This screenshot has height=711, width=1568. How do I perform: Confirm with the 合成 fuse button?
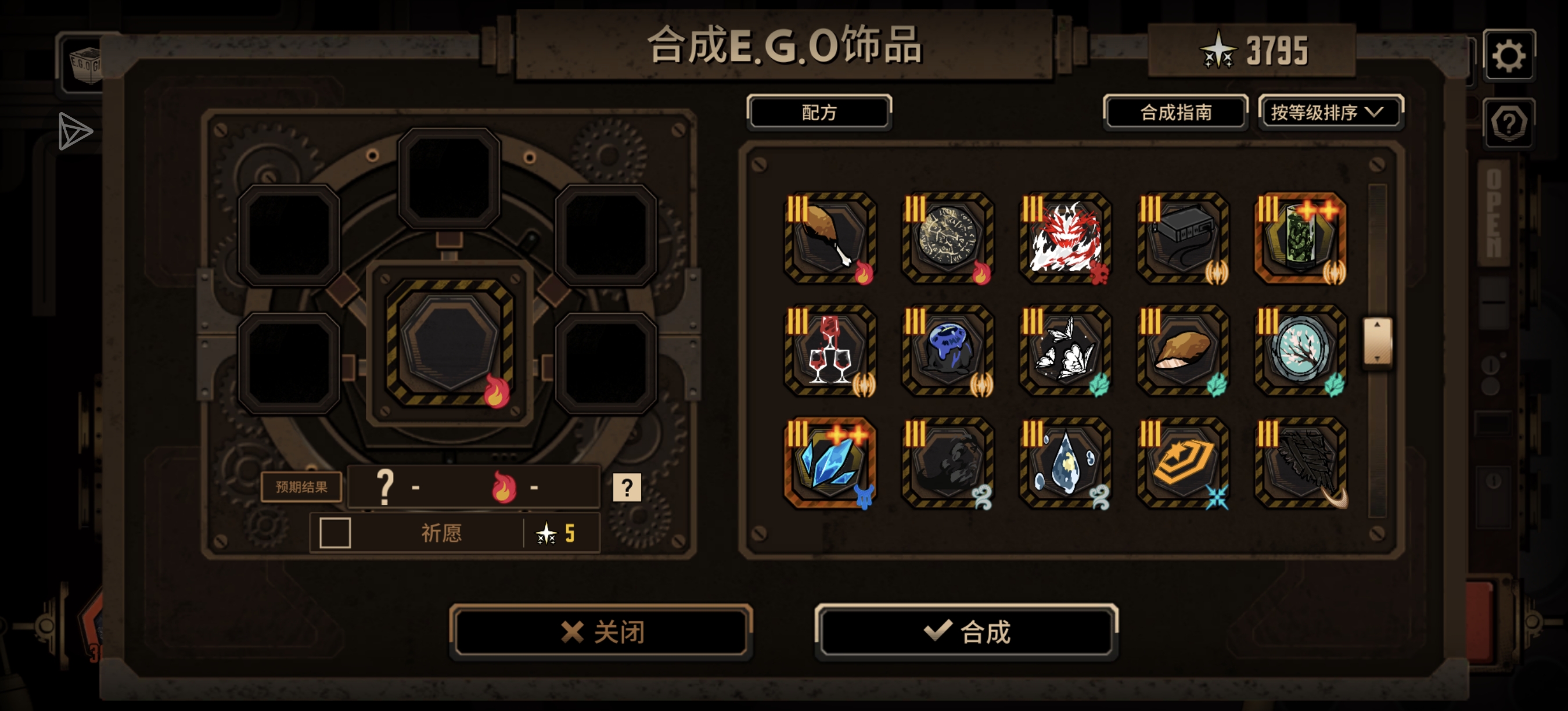click(x=966, y=632)
